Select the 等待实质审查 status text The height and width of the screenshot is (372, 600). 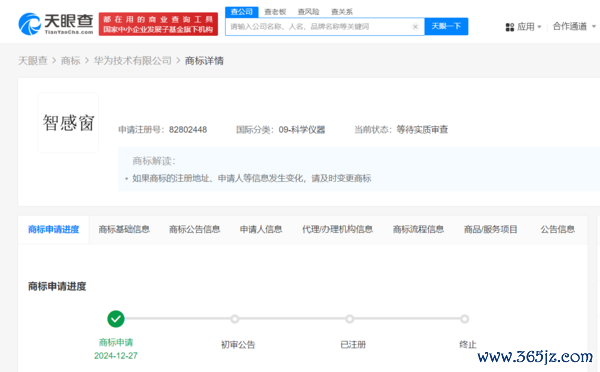tap(422, 130)
